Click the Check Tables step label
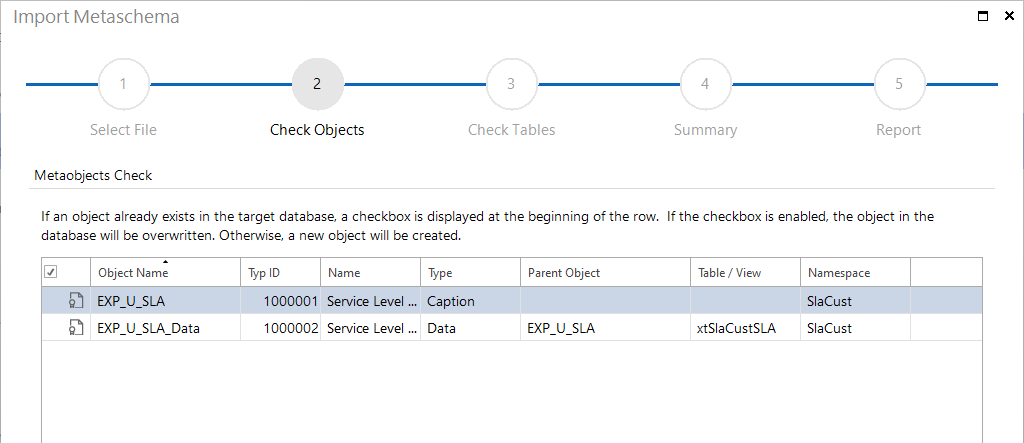Image resolution: width=1024 pixels, height=443 pixels. [511, 130]
